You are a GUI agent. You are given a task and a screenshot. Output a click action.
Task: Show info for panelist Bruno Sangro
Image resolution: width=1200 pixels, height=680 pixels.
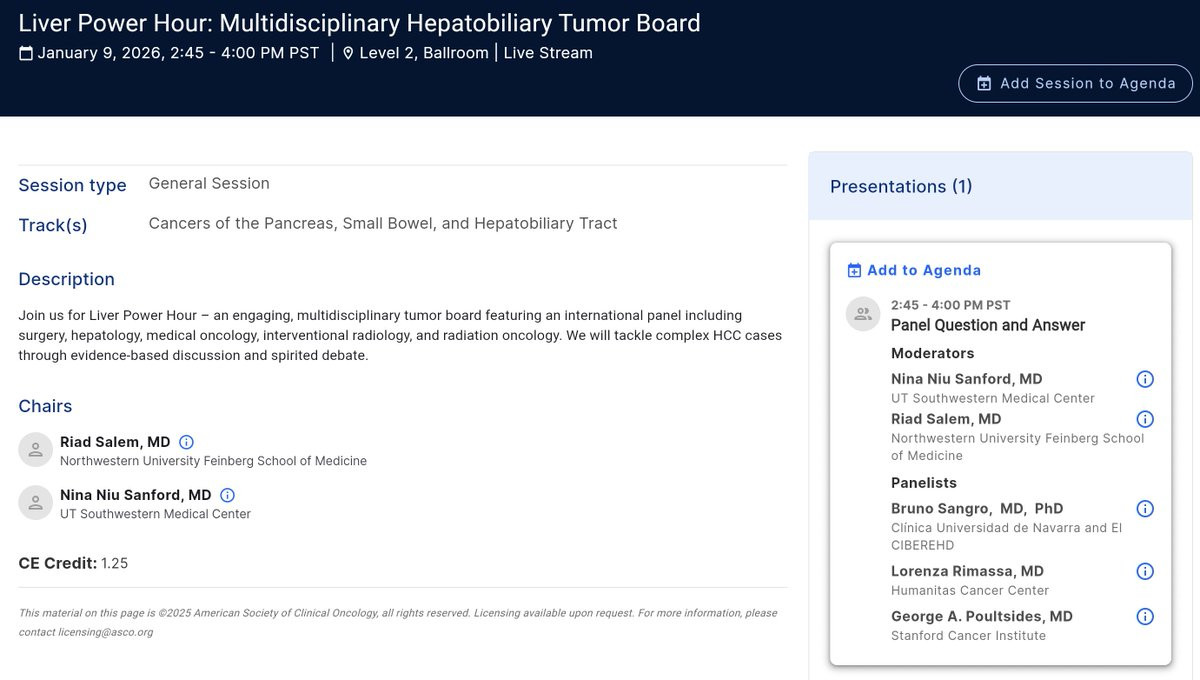pyautogui.click(x=1145, y=509)
